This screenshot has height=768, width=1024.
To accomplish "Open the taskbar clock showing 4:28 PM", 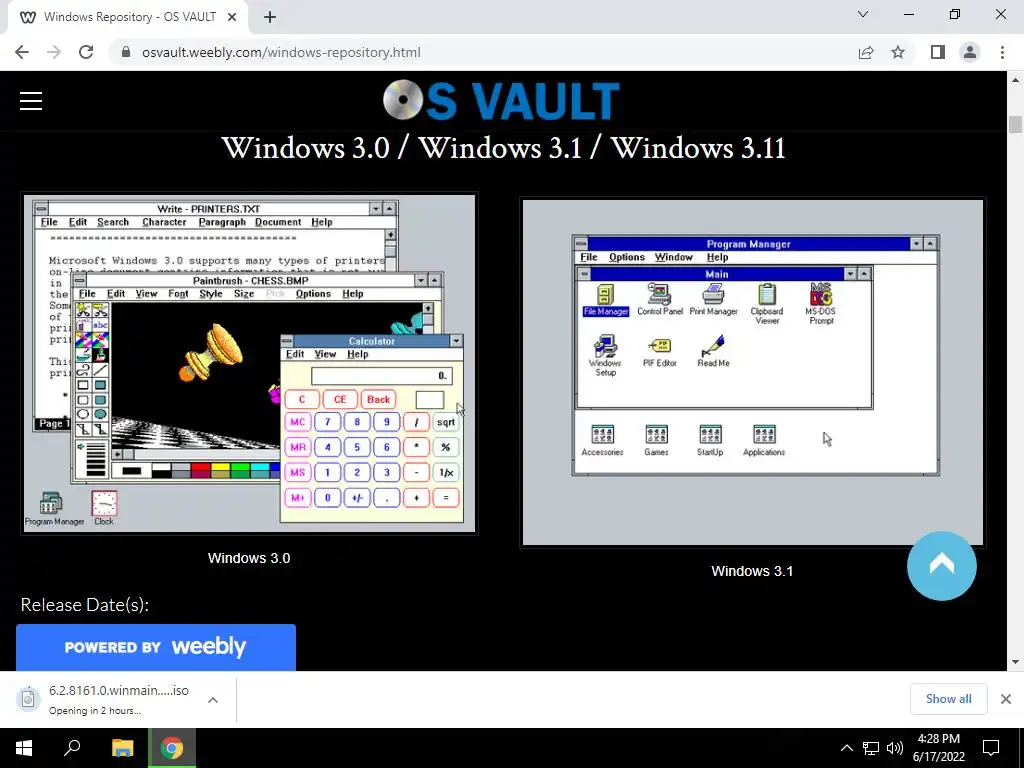I will (x=938, y=748).
